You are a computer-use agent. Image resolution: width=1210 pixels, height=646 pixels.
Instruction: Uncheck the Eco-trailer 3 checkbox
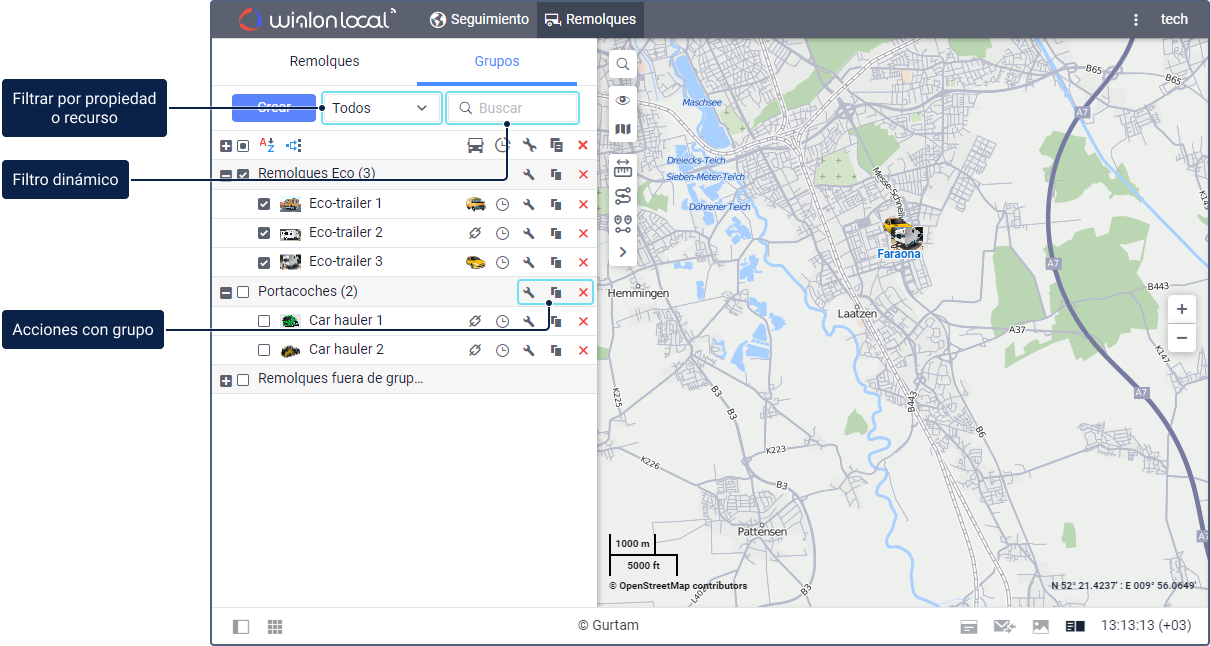click(x=264, y=262)
